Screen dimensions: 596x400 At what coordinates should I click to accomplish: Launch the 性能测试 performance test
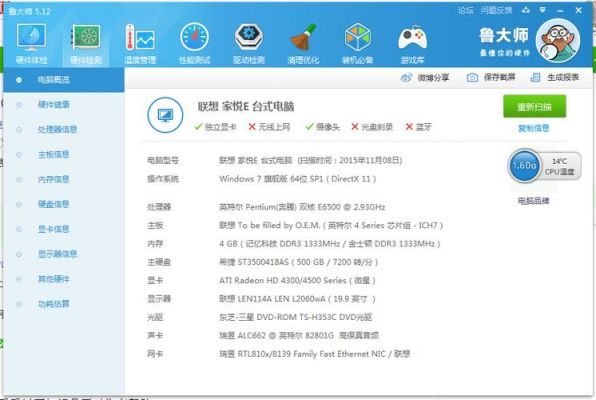pos(194,43)
